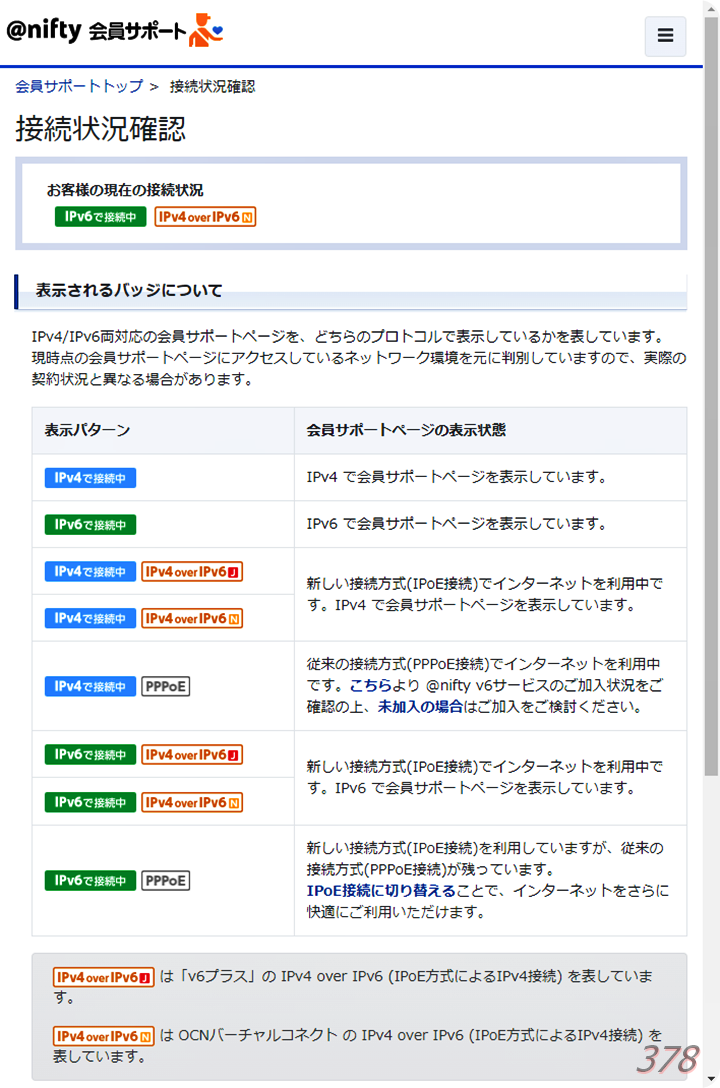Click PPPoE badge beside blue IPv4 badge
The height and width of the screenshot is (1088, 720).
pyautogui.click(x=166, y=686)
